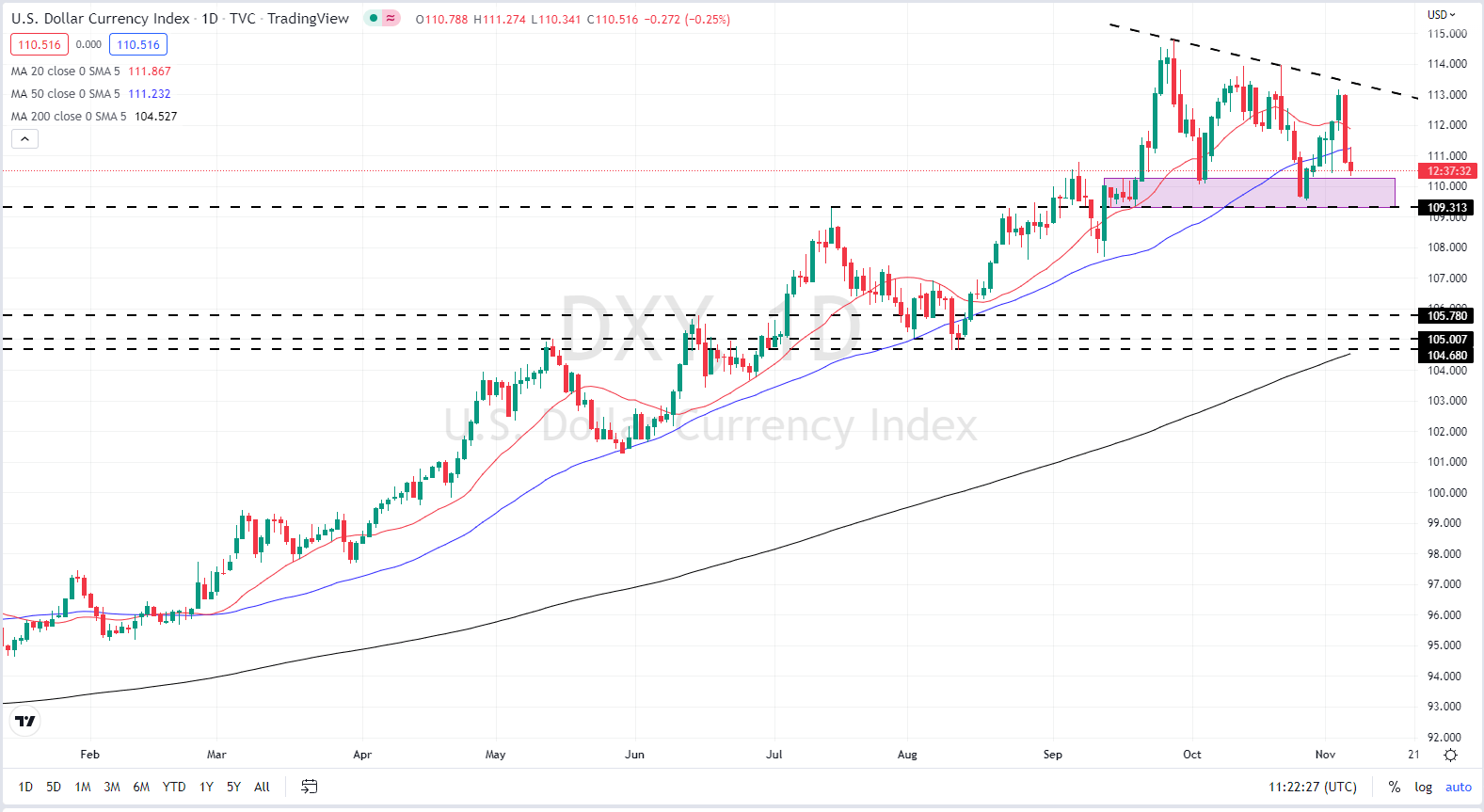1484x812 pixels.
Task: Click the pink data update indicator icon
Action: coord(391,19)
